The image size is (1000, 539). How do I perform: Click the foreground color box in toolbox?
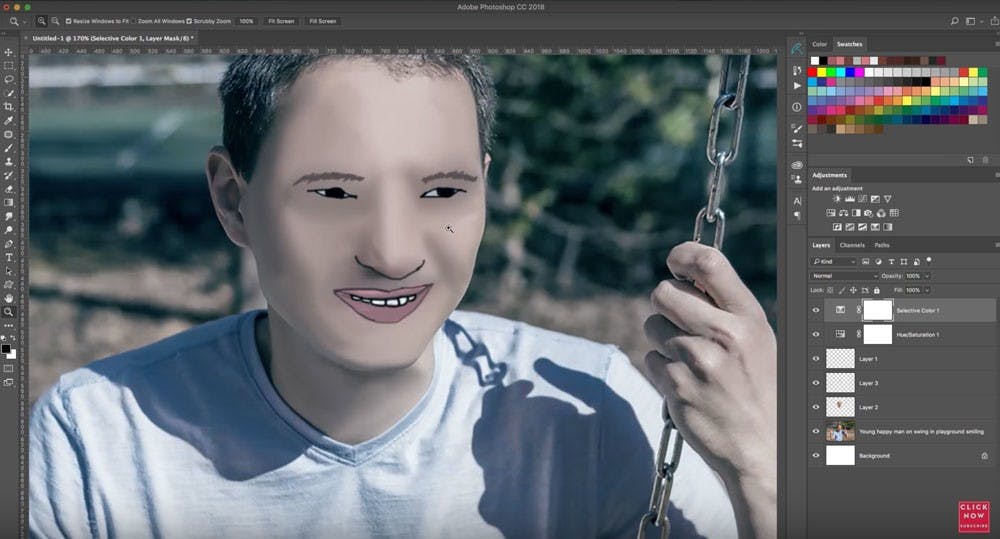click(x=6, y=349)
